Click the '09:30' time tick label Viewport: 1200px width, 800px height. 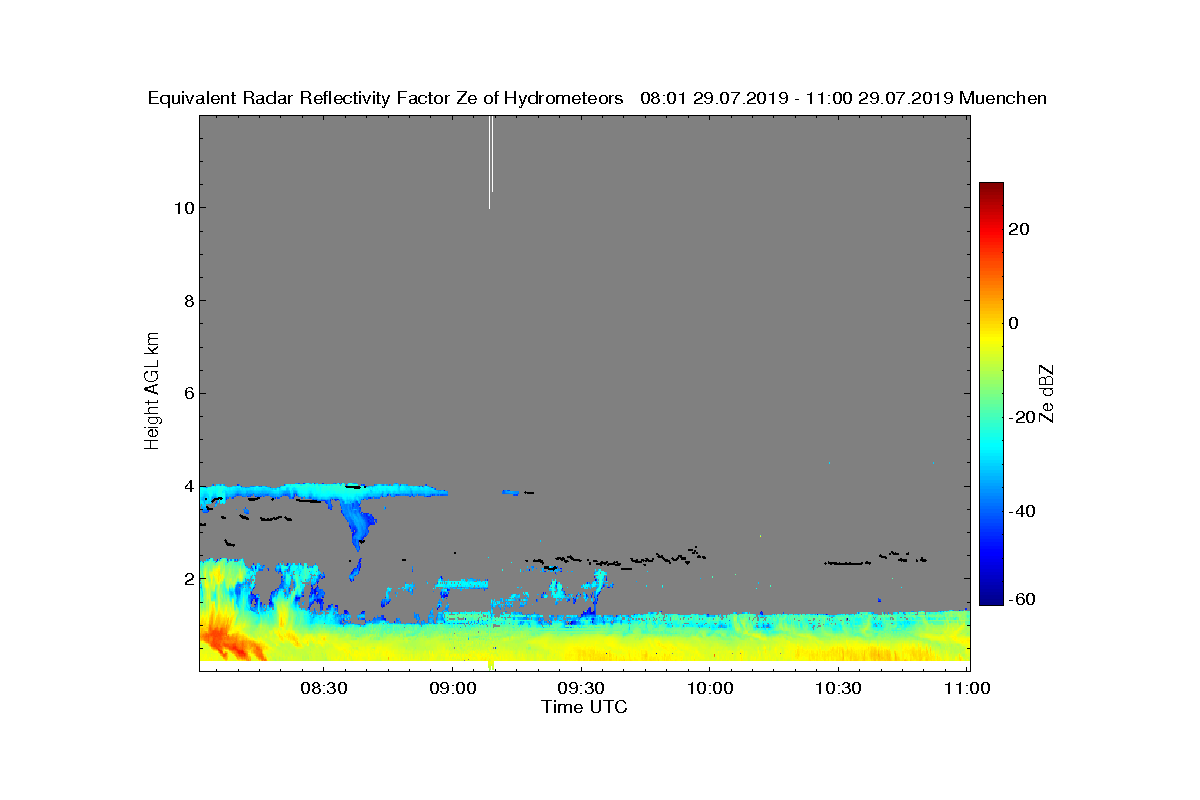coord(580,689)
